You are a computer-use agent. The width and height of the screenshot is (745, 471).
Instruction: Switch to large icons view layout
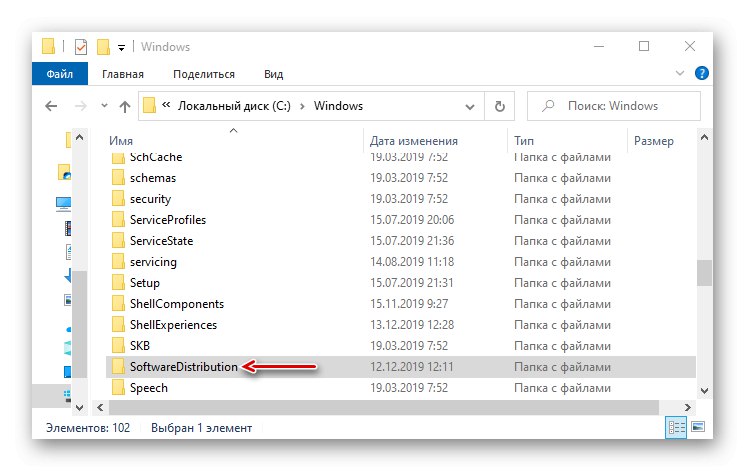click(697, 427)
